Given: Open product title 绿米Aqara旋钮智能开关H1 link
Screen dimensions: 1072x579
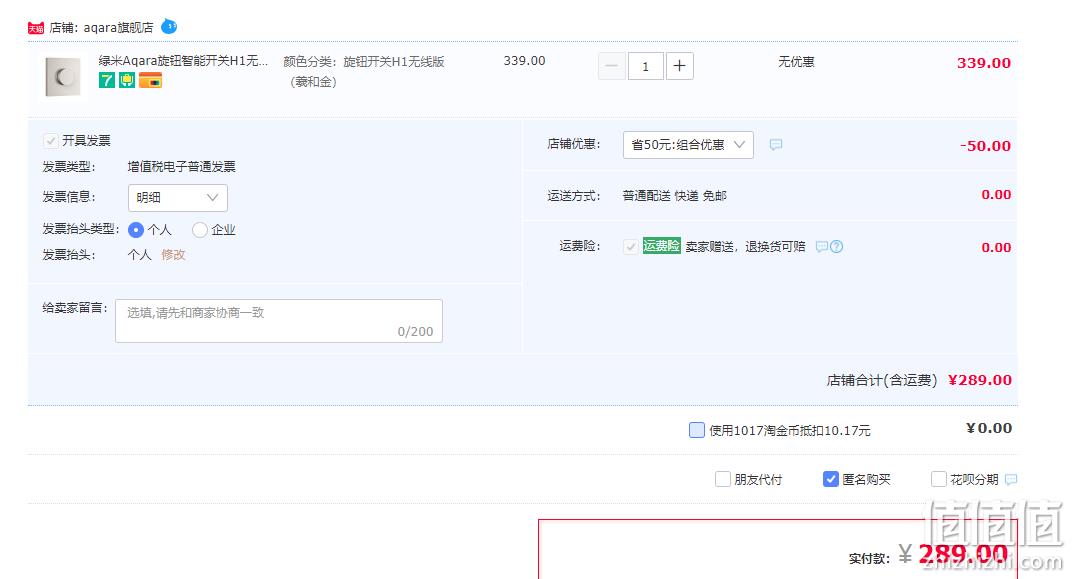Looking at the screenshot, I should tap(183, 61).
